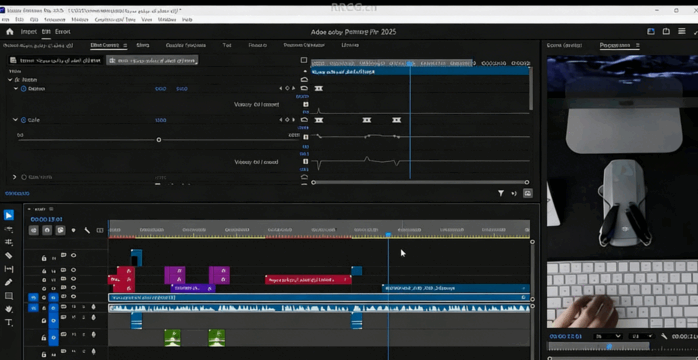This screenshot has height=360, width=698.
Task: Reset the Motion effect parameters
Action: (304, 79)
